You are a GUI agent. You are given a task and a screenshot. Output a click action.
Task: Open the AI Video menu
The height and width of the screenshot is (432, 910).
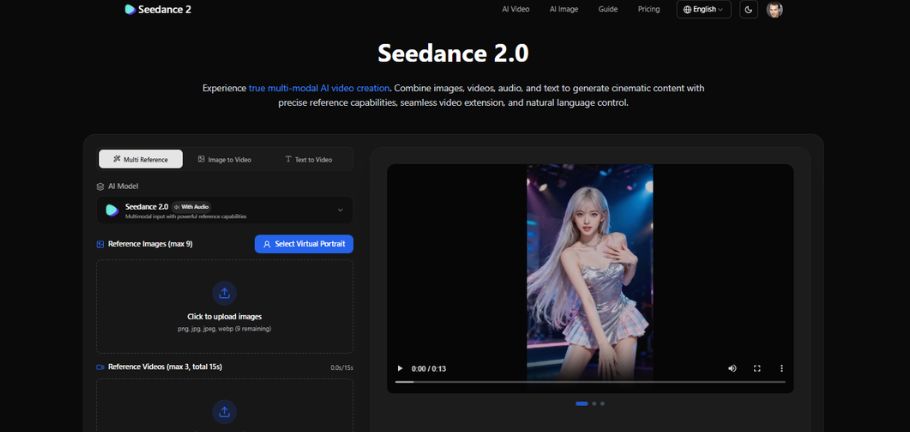tap(515, 9)
